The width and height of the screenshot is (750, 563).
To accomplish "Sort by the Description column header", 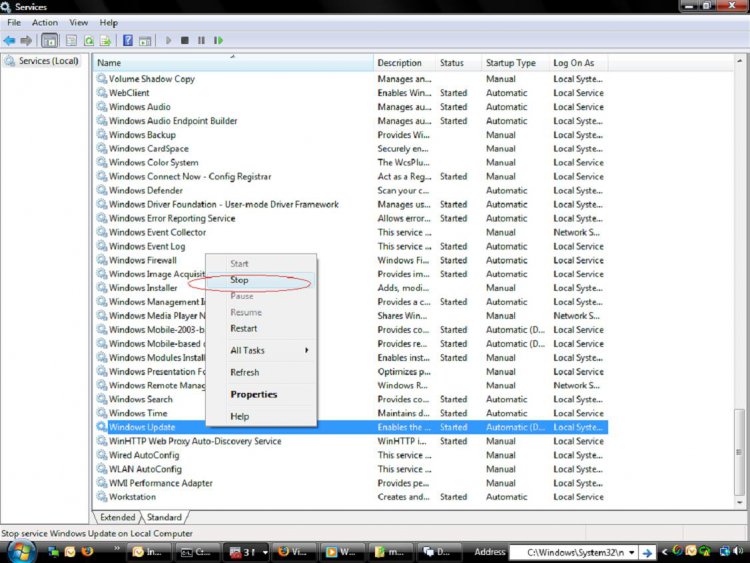I will pyautogui.click(x=404, y=63).
